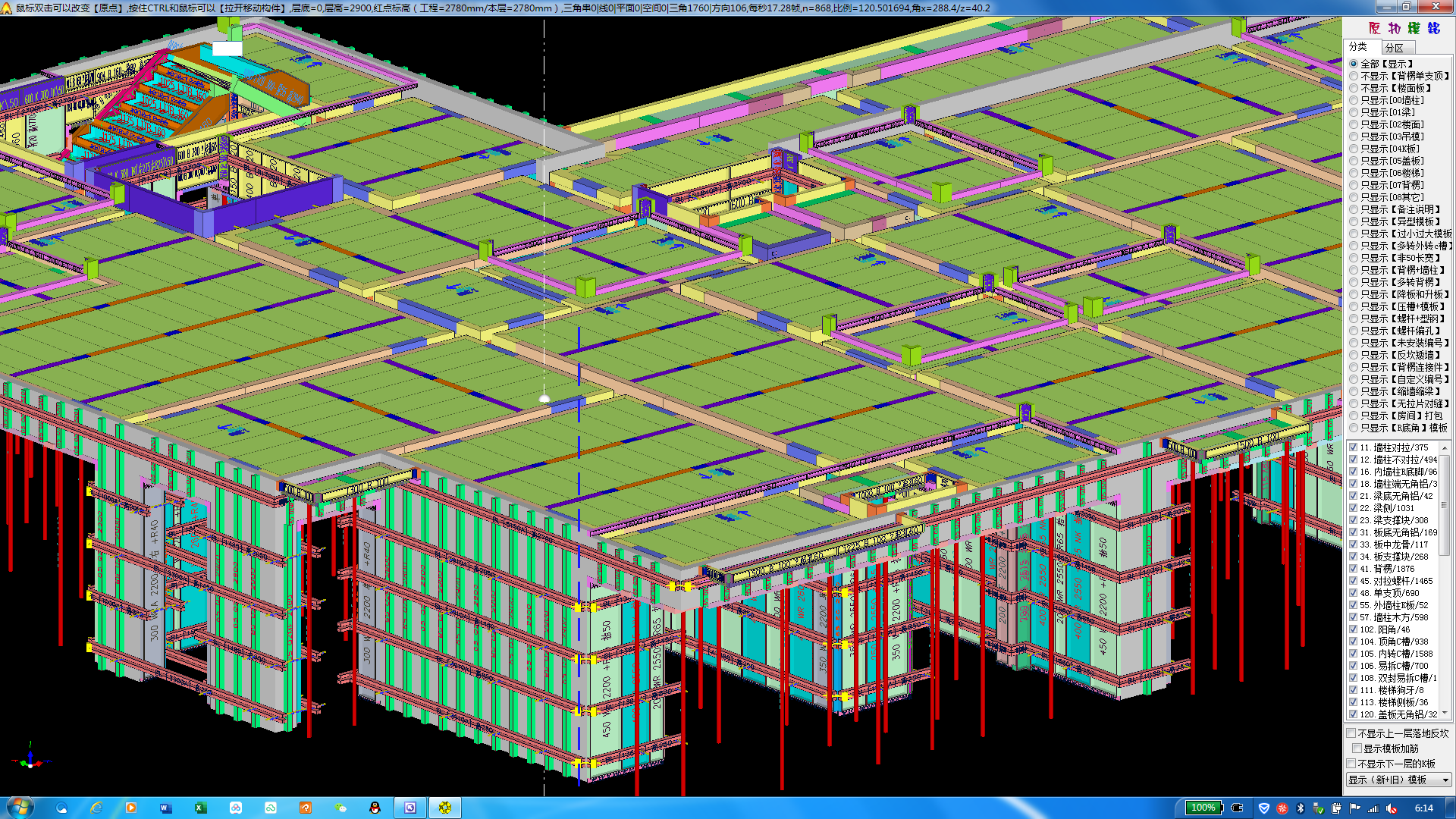1456x819 pixels.
Task: Uncheck item 41. 背楞/1876
Action: 1354,569
